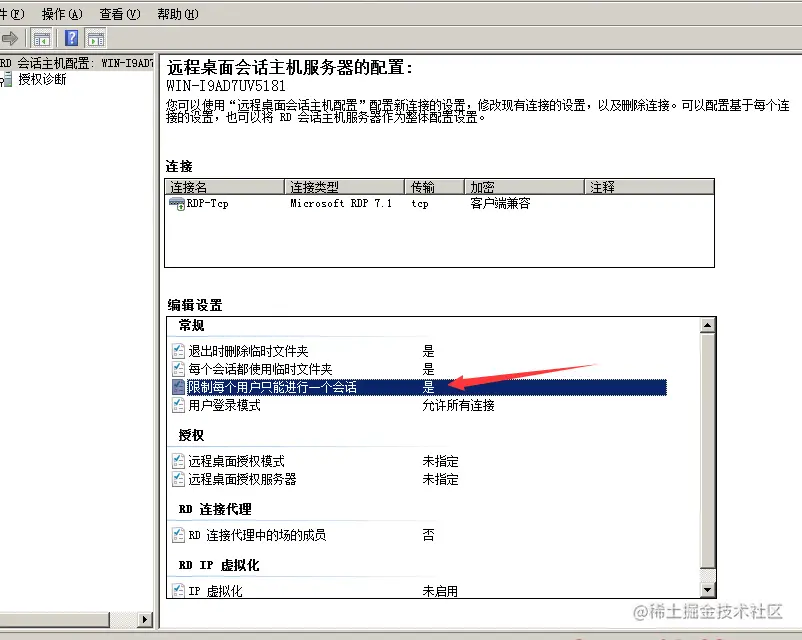Select 限制每个用户只能进行一个会话 setting
Viewport: 802px width, 640px height.
[272, 387]
